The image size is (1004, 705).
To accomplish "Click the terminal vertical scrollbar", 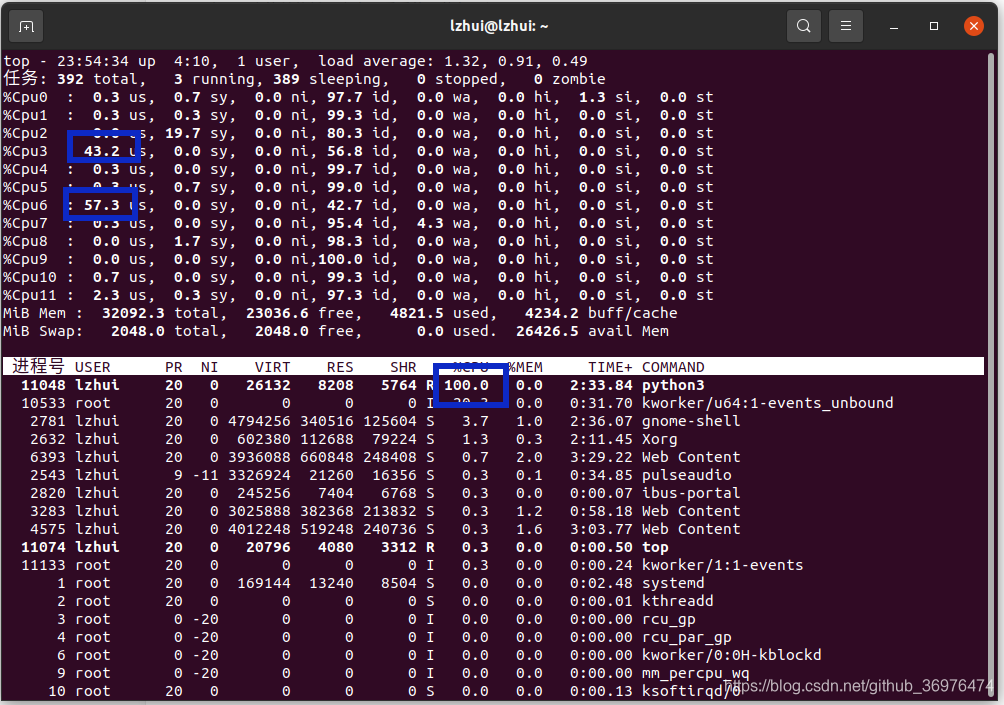I will click(992, 375).
